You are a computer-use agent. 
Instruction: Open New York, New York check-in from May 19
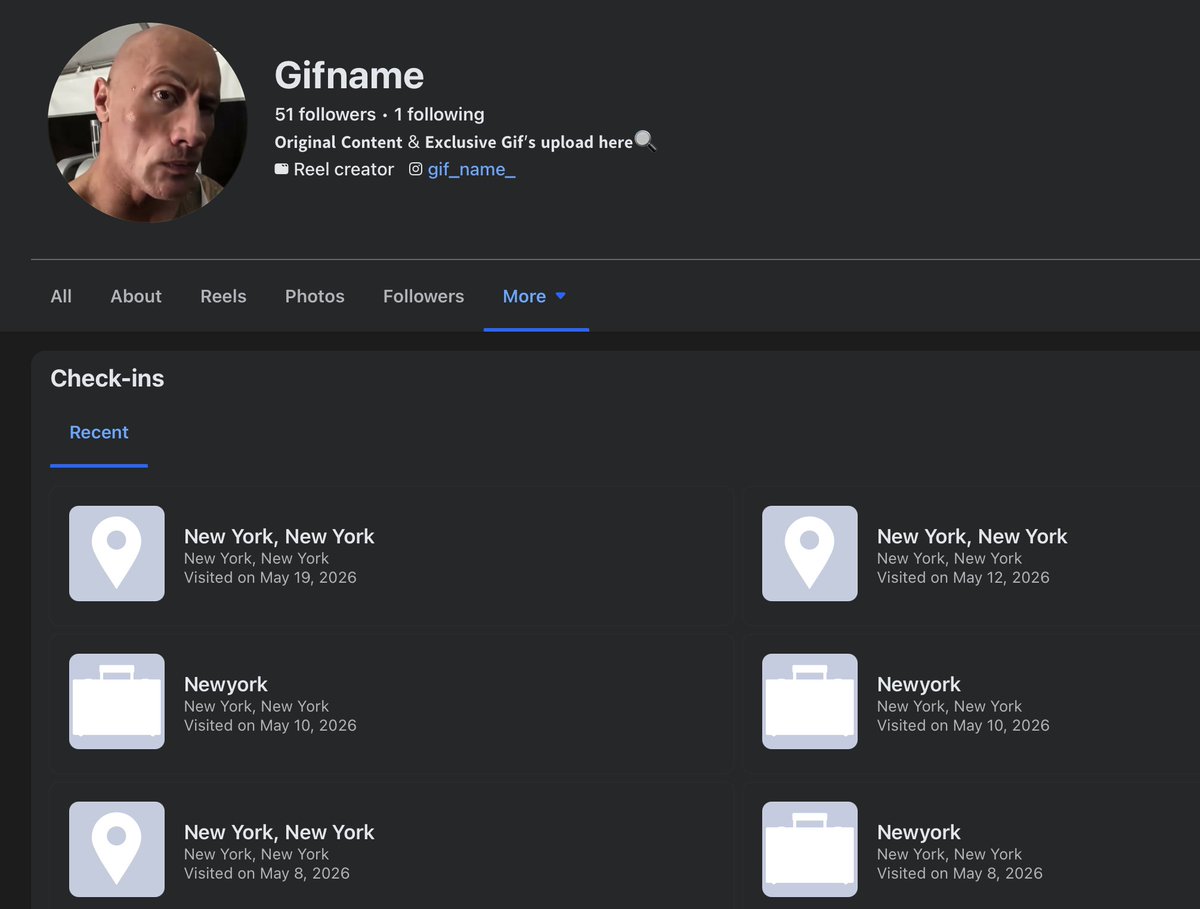click(x=279, y=536)
